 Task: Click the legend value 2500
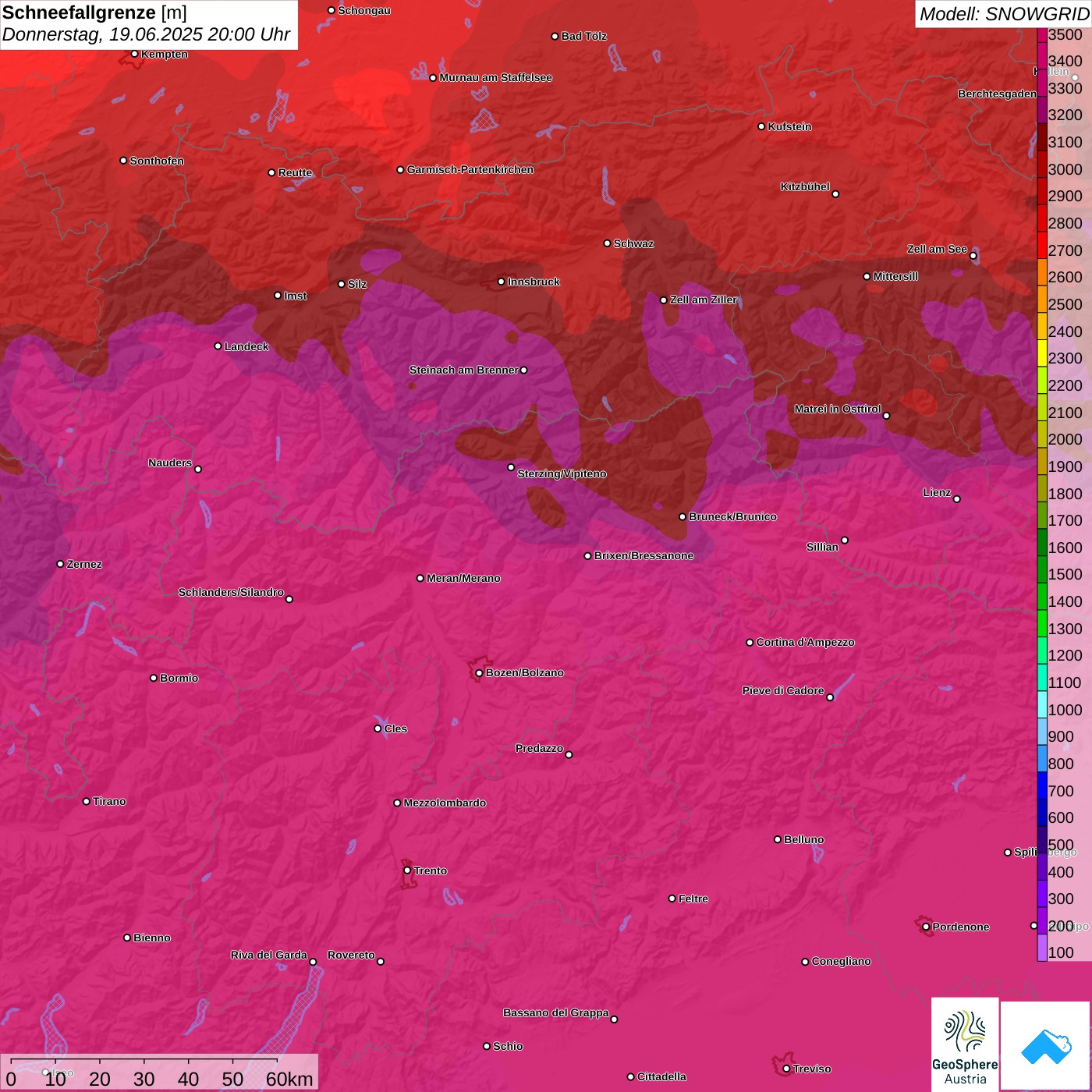[1065, 304]
